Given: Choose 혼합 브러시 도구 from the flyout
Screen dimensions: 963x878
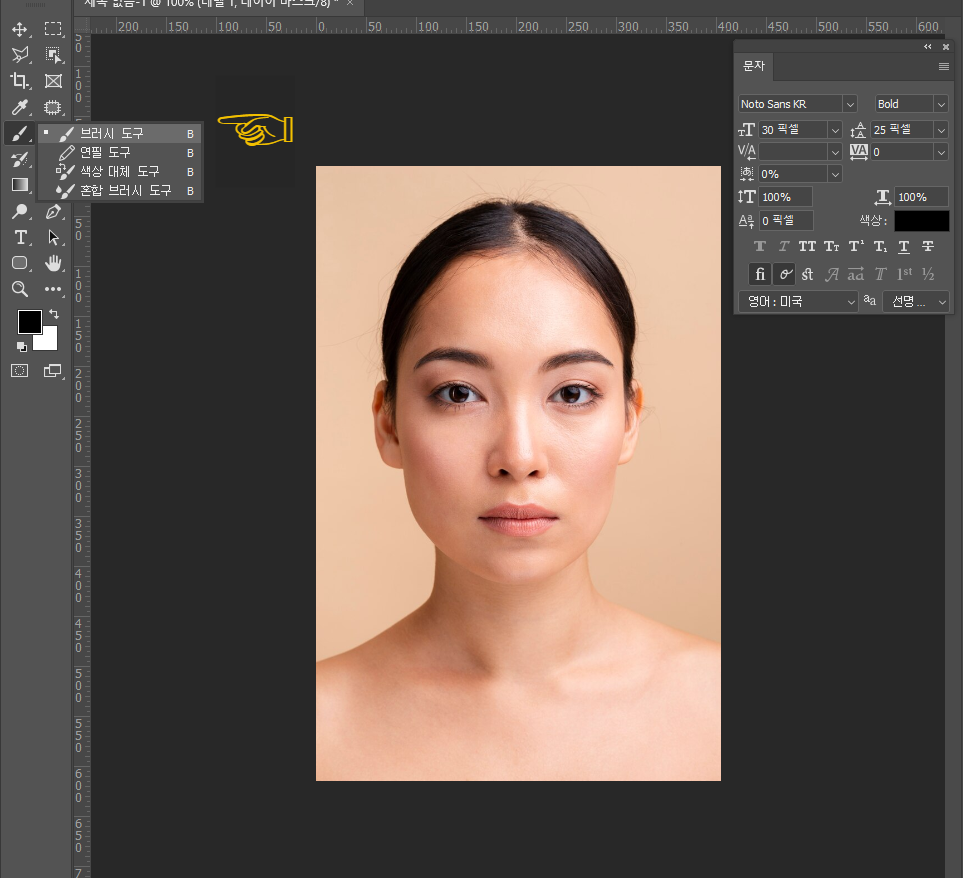Looking at the screenshot, I should 120,190.
